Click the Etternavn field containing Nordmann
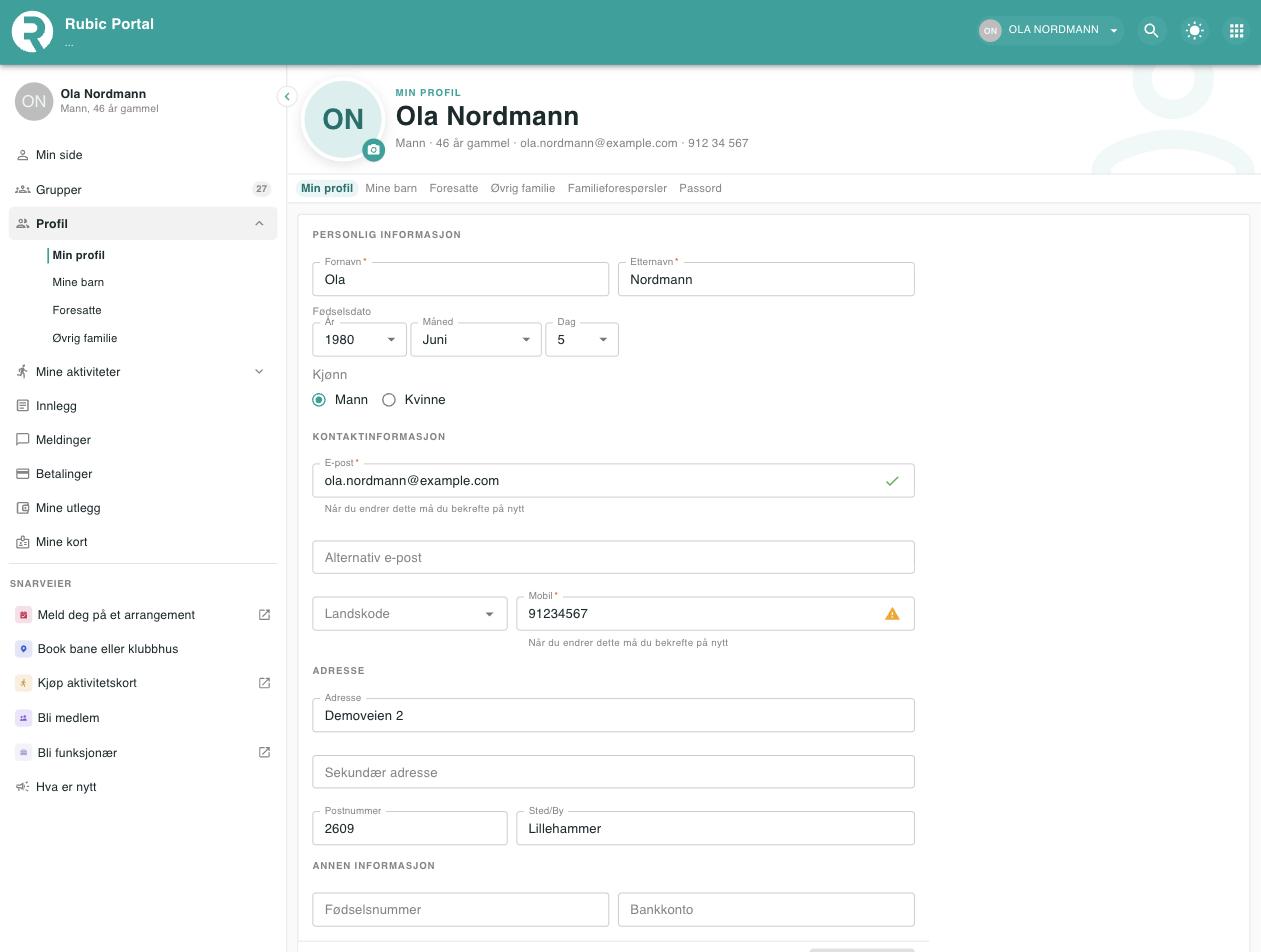1261x952 pixels. point(766,279)
